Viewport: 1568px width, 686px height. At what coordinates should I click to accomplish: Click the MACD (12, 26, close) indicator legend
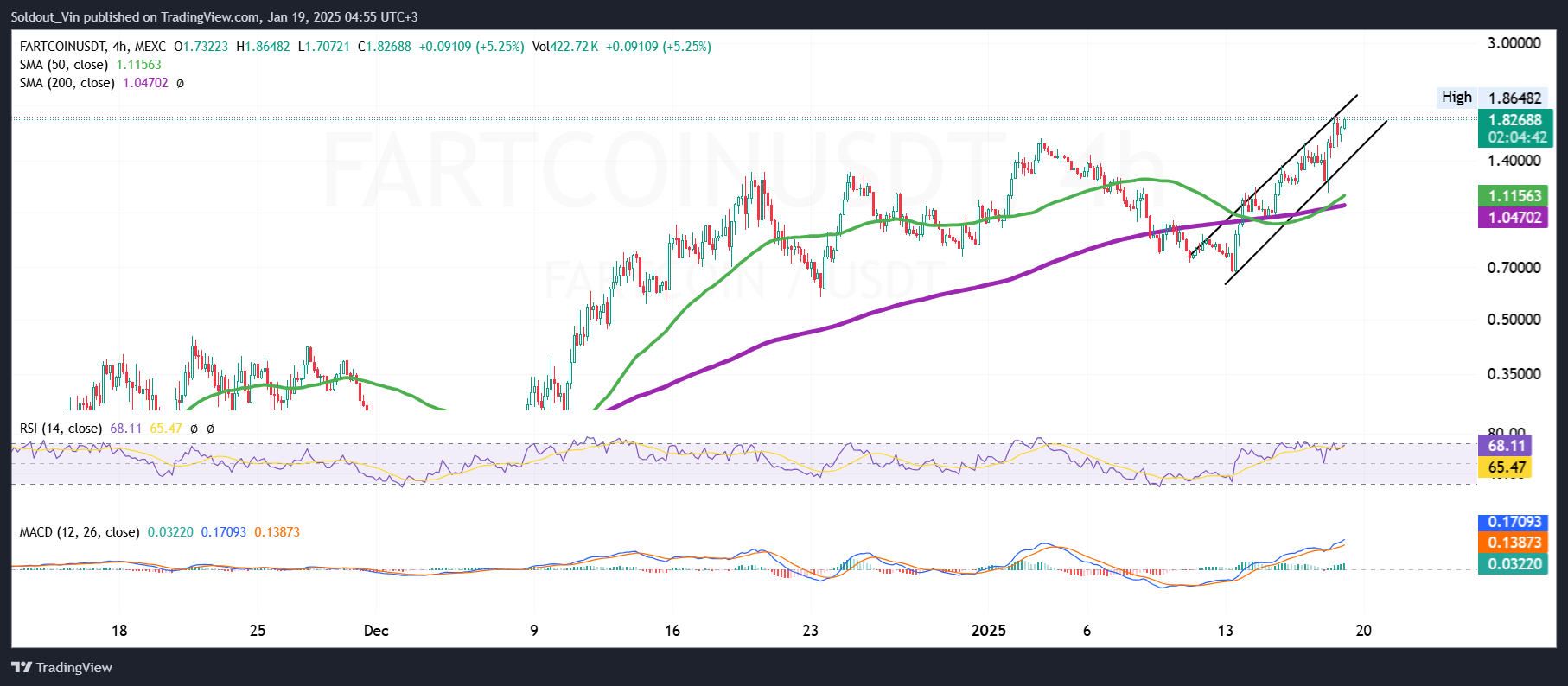(80, 532)
